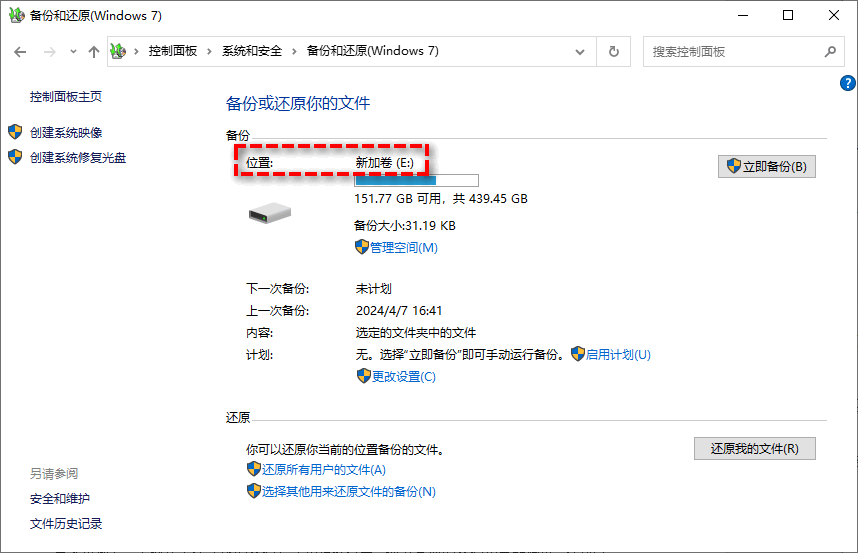
Task: Open 安全和维护 under 另请参阅
Action: pyautogui.click(x=60, y=499)
